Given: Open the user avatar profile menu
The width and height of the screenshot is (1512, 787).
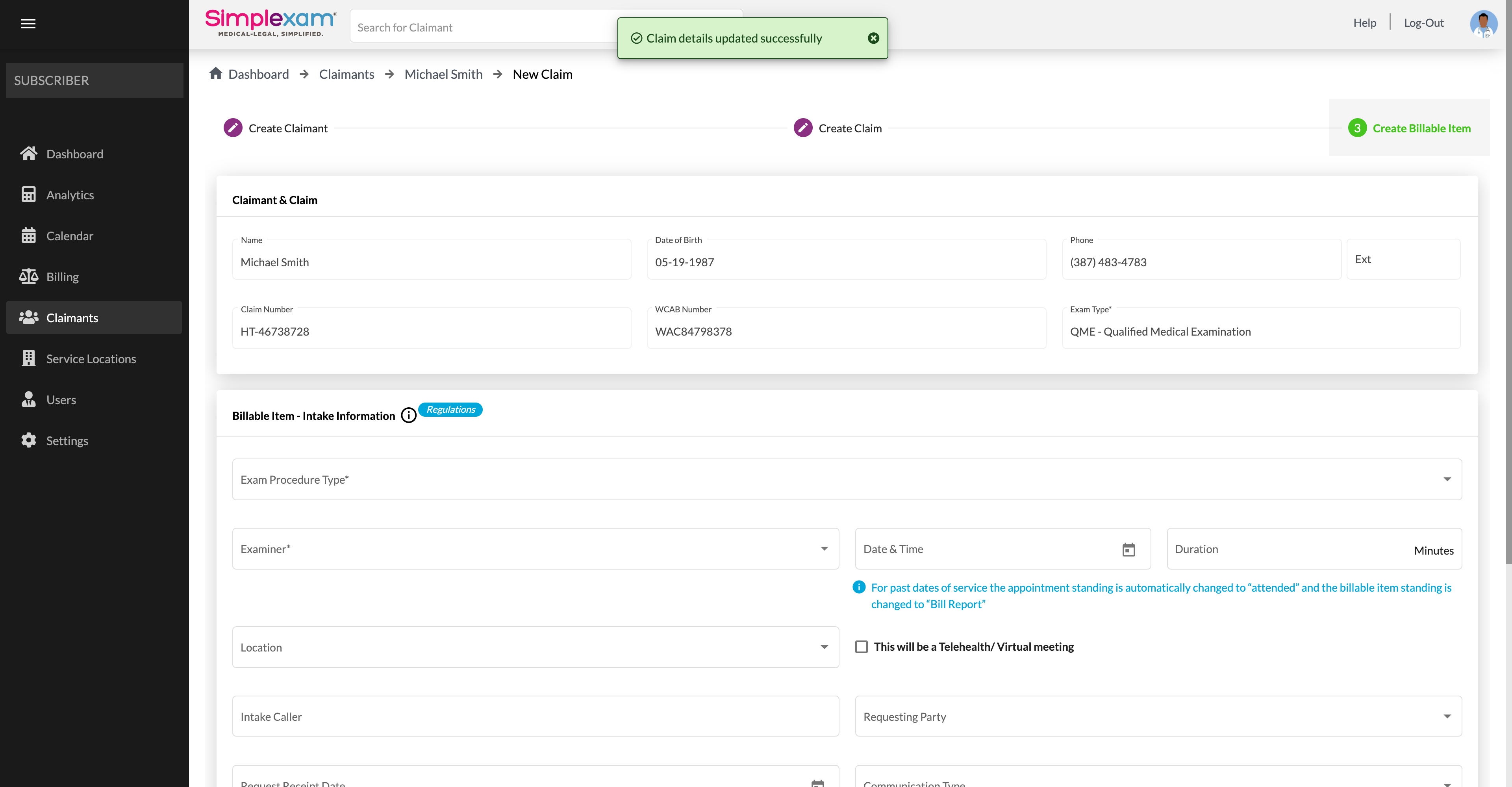Looking at the screenshot, I should coord(1483,24).
